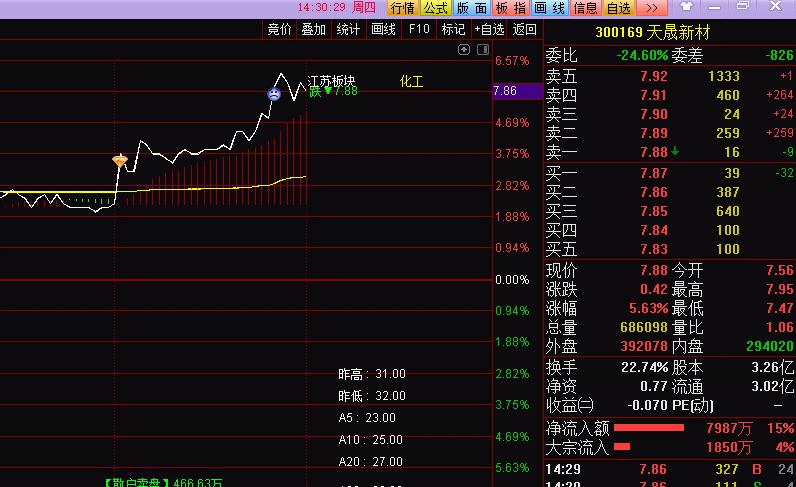Click the up-arrow chart icon
Screen dimensions: 796x487
click(464, 49)
